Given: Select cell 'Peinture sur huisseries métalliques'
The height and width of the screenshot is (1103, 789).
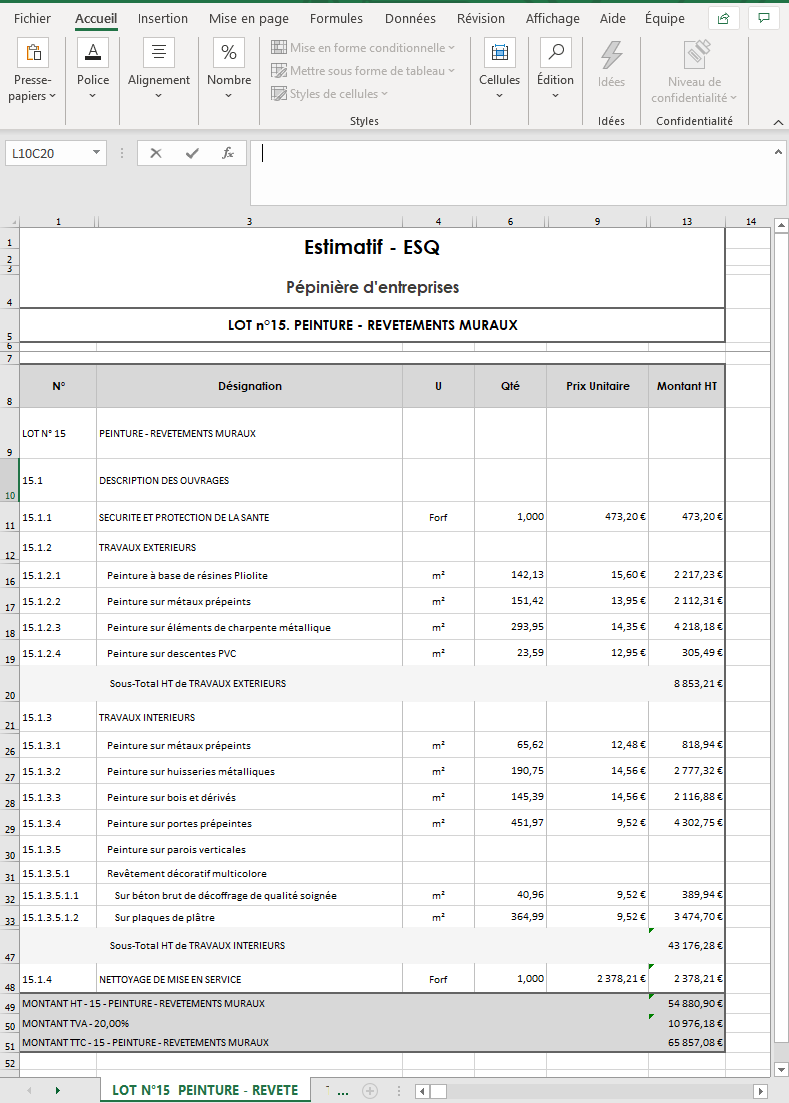Looking at the screenshot, I should [x=250, y=772].
